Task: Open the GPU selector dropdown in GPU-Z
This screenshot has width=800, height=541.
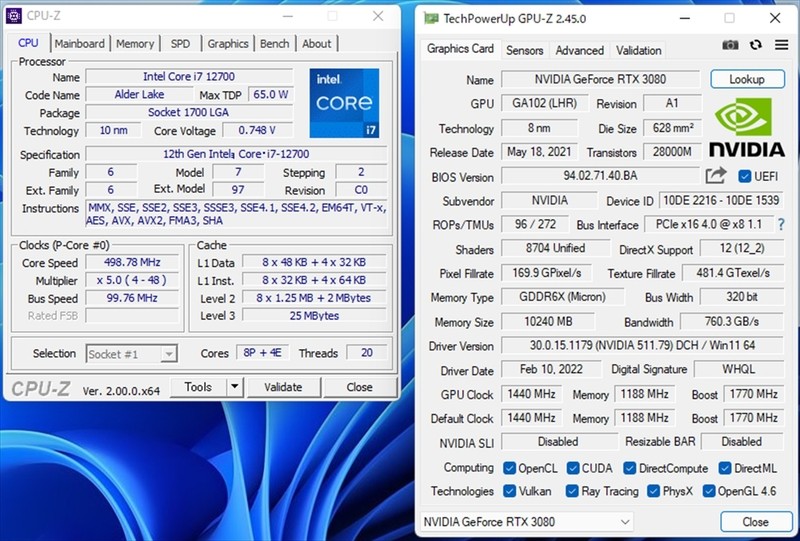Action: pyautogui.click(x=527, y=522)
